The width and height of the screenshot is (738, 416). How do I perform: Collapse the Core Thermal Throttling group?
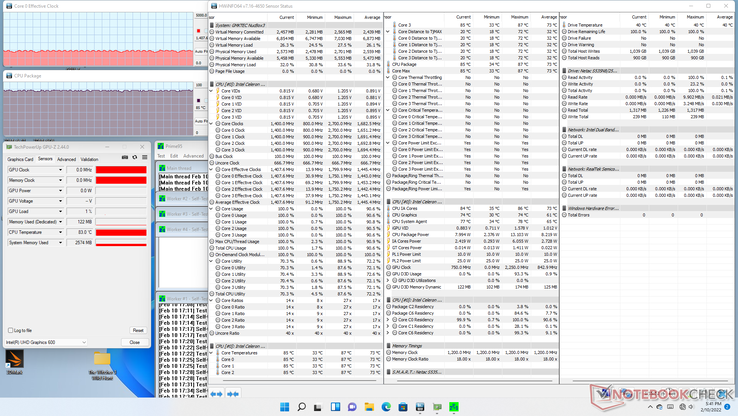(x=388, y=77)
